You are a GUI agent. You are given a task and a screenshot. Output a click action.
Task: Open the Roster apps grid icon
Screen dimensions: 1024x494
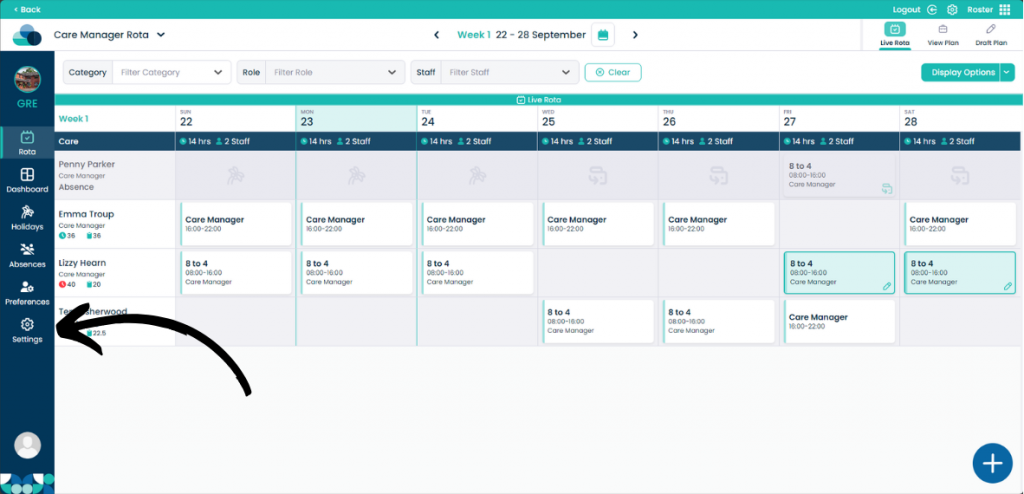[x=1004, y=10]
